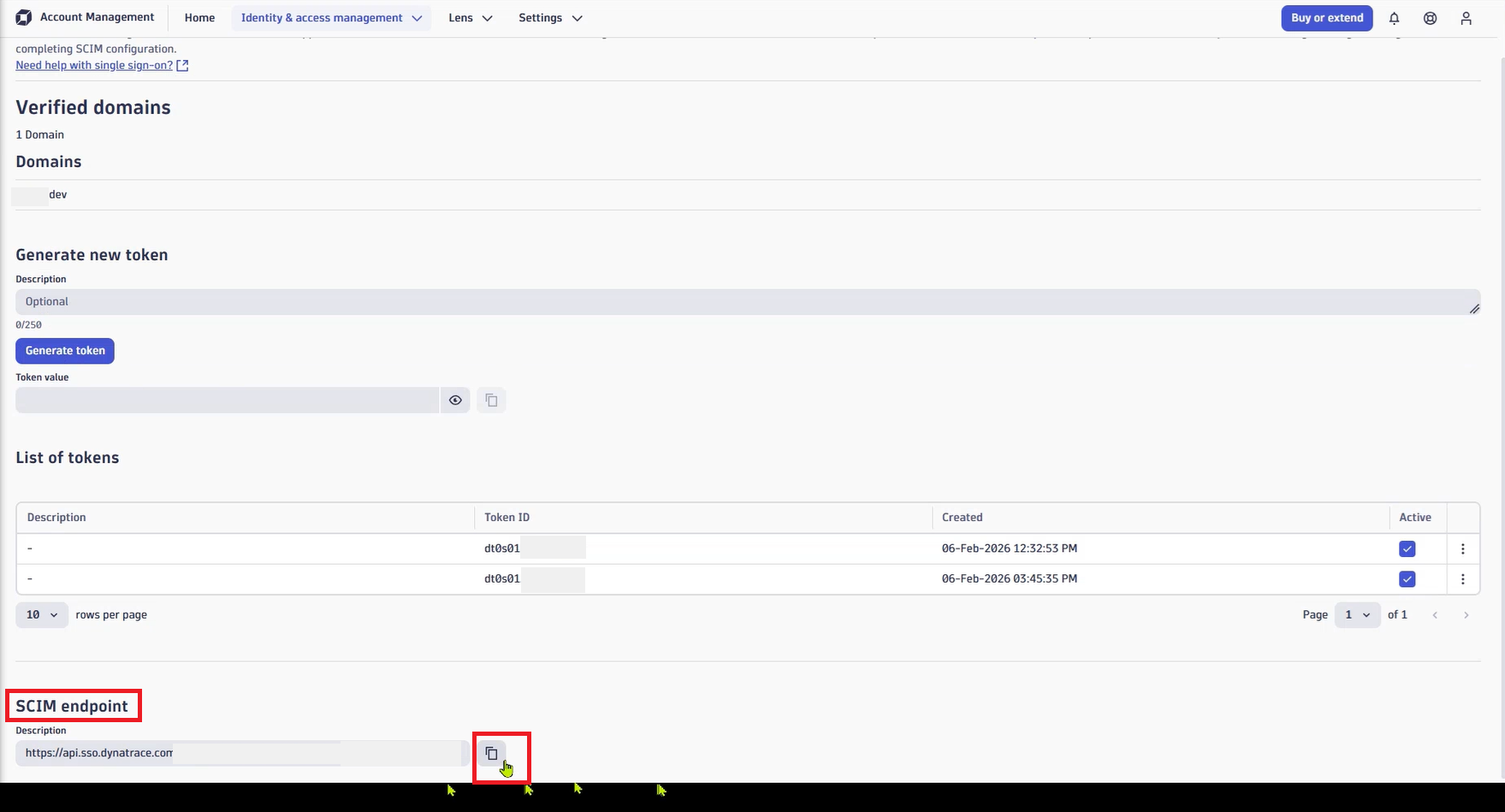Focus the token Description text area
The image size is (1505, 812).
click(x=748, y=302)
